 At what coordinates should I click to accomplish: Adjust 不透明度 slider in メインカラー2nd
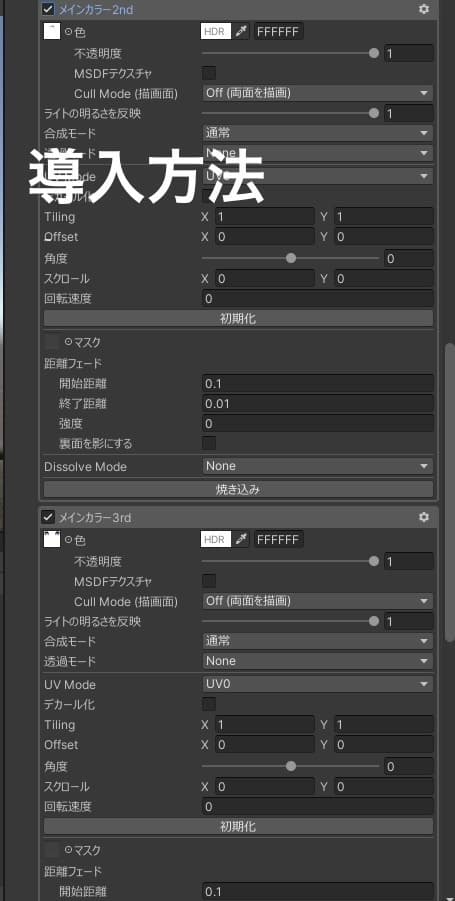tap(291, 53)
